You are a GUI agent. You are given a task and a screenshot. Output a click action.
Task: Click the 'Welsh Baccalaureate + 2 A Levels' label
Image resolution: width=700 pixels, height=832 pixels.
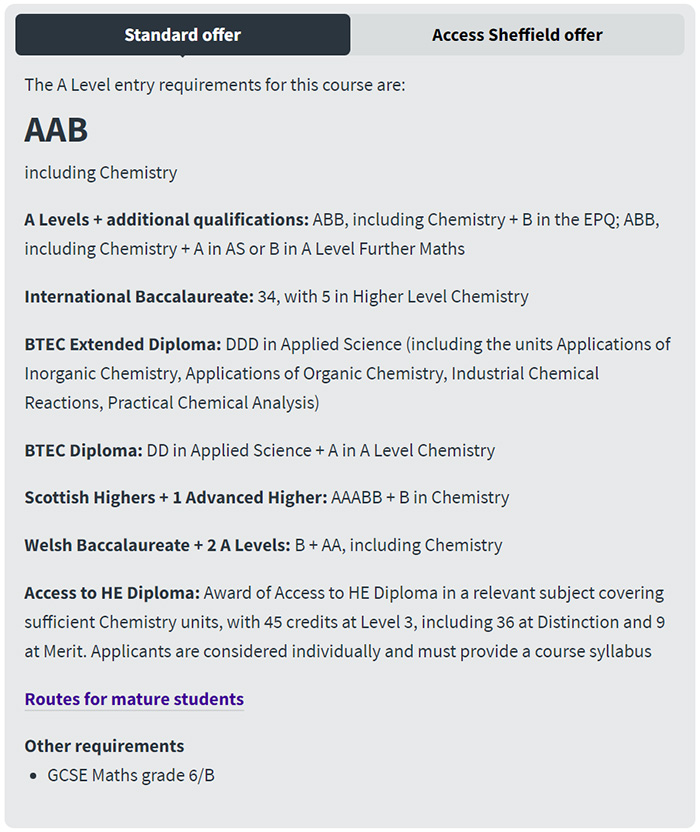tap(157, 546)
